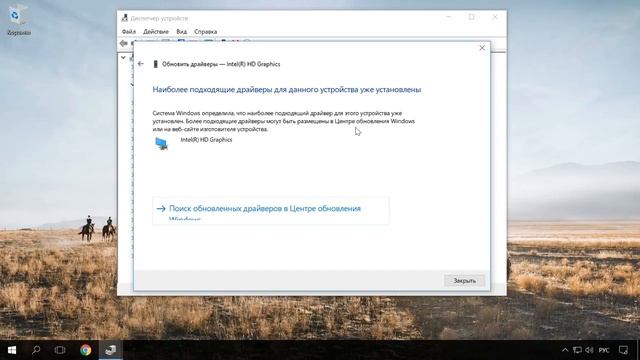Click the volume speaker tray icon
This screenshot has height=360, width=640.
[589, 350]
